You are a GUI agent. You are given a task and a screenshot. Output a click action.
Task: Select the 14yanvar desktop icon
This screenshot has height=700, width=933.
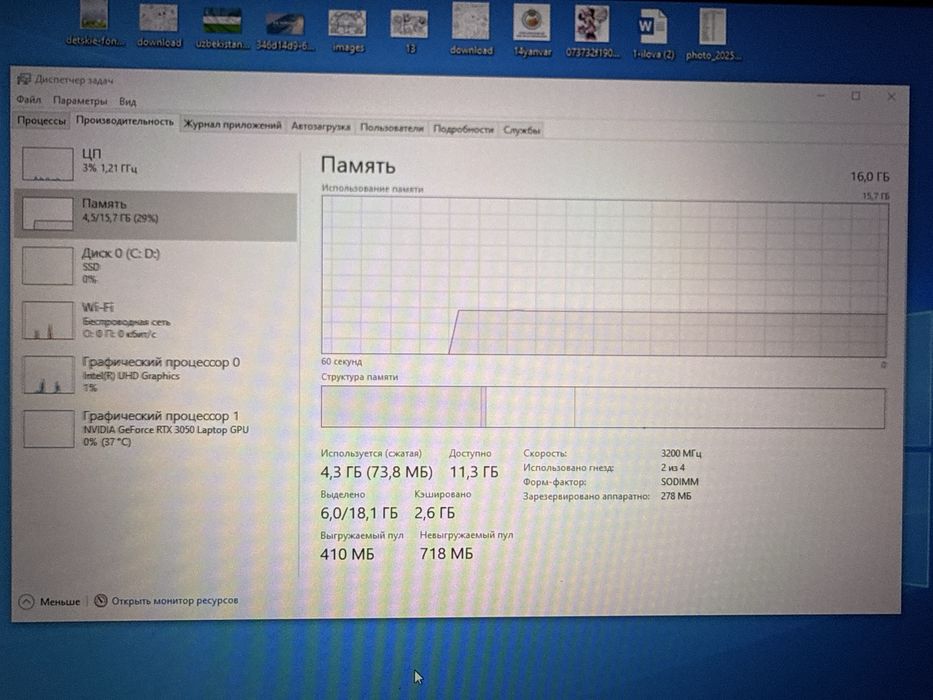click(532, 31)
